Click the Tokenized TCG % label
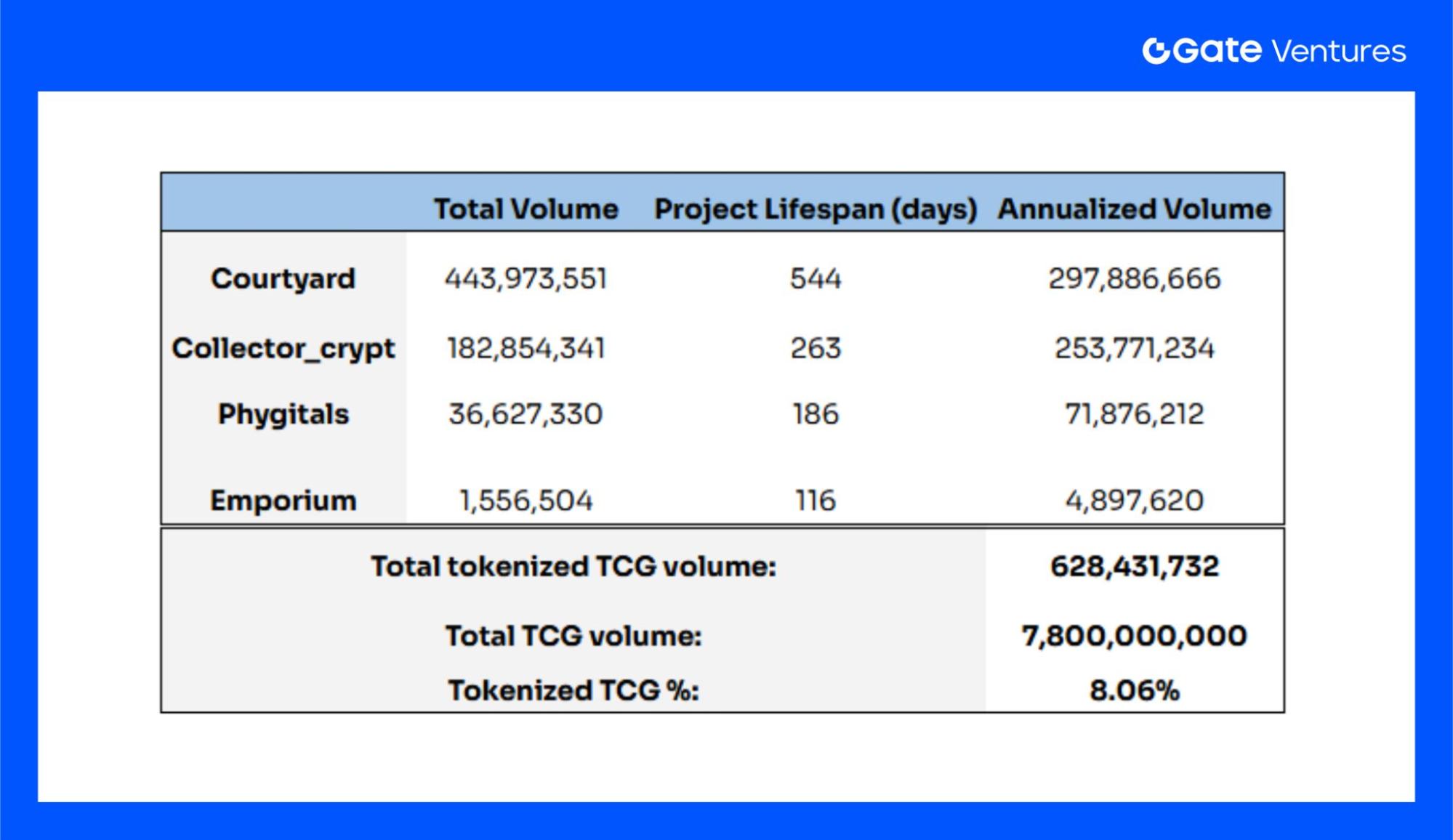Viewport: 1453px width, 840px height. [573, 690]
